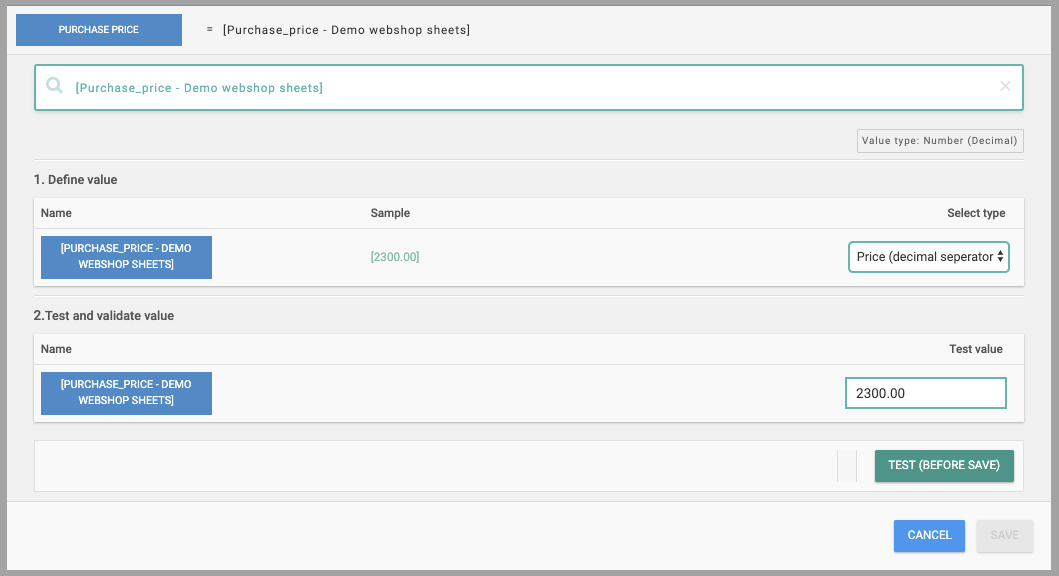Click the search magnifier icon
This screenshot has height=576, width=1059.
pyautogui.click(x=54, y=86)
